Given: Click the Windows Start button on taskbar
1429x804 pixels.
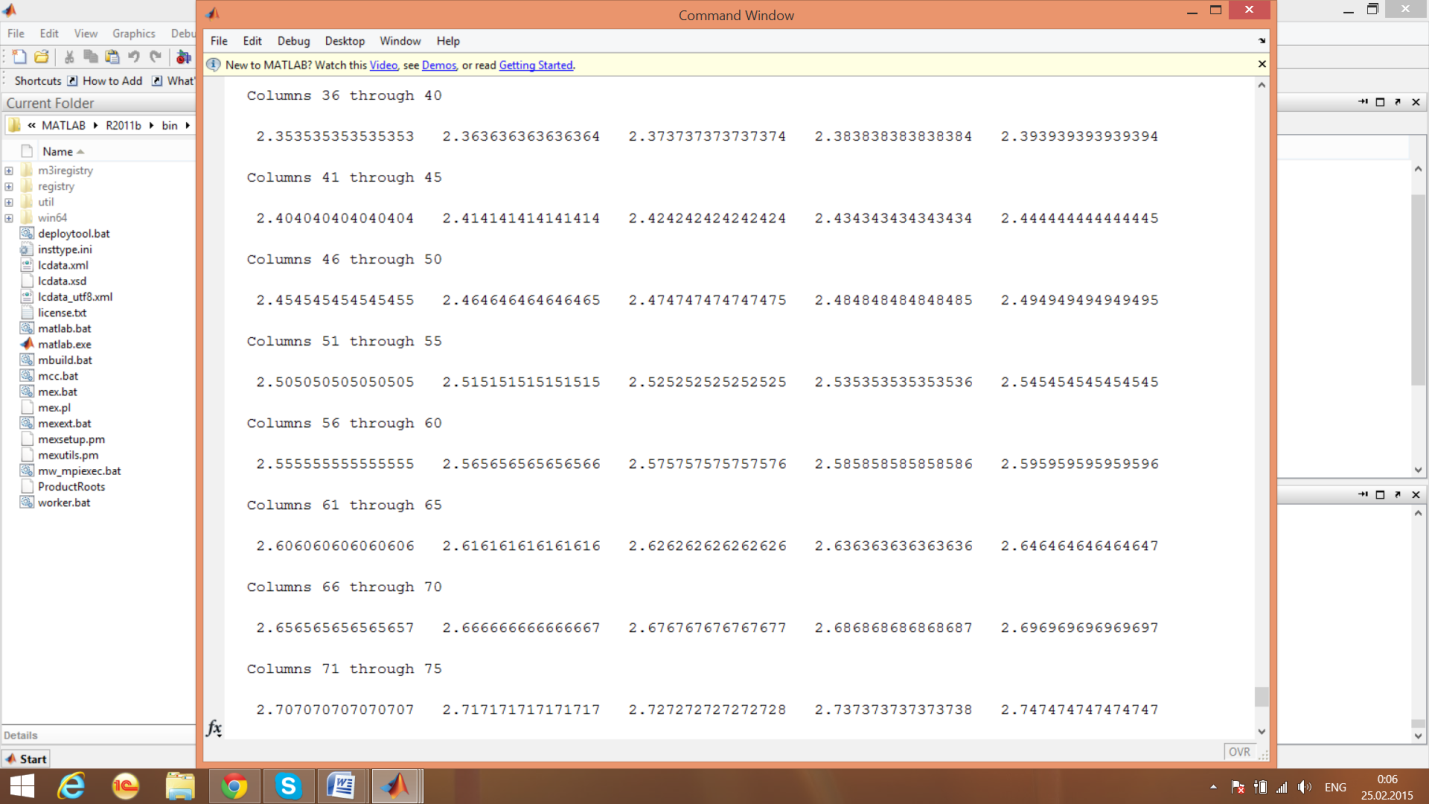Looking at the screenshot, I should tap(22, 786).
